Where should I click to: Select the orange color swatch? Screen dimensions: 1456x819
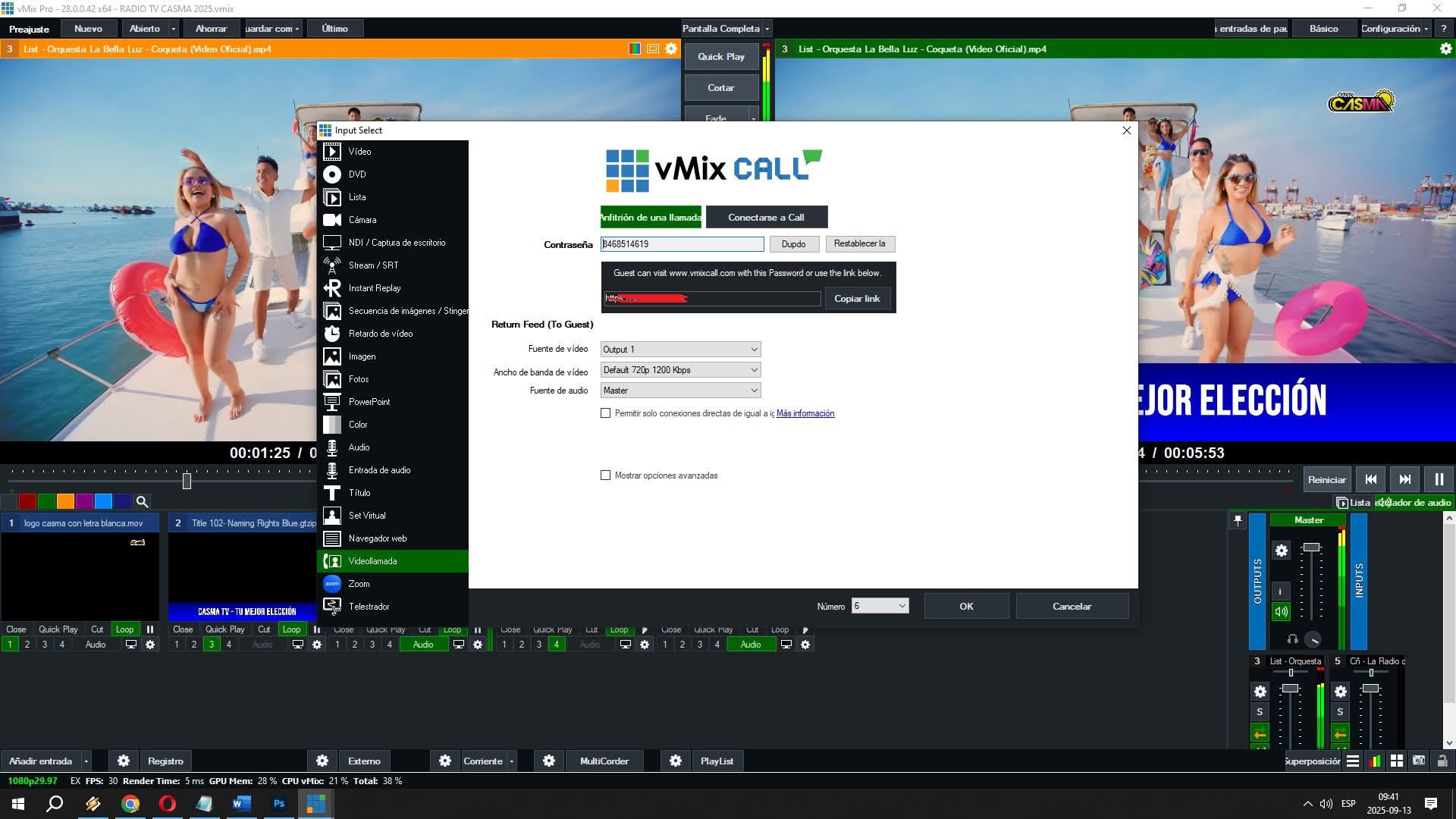click(x=65, y=501)
